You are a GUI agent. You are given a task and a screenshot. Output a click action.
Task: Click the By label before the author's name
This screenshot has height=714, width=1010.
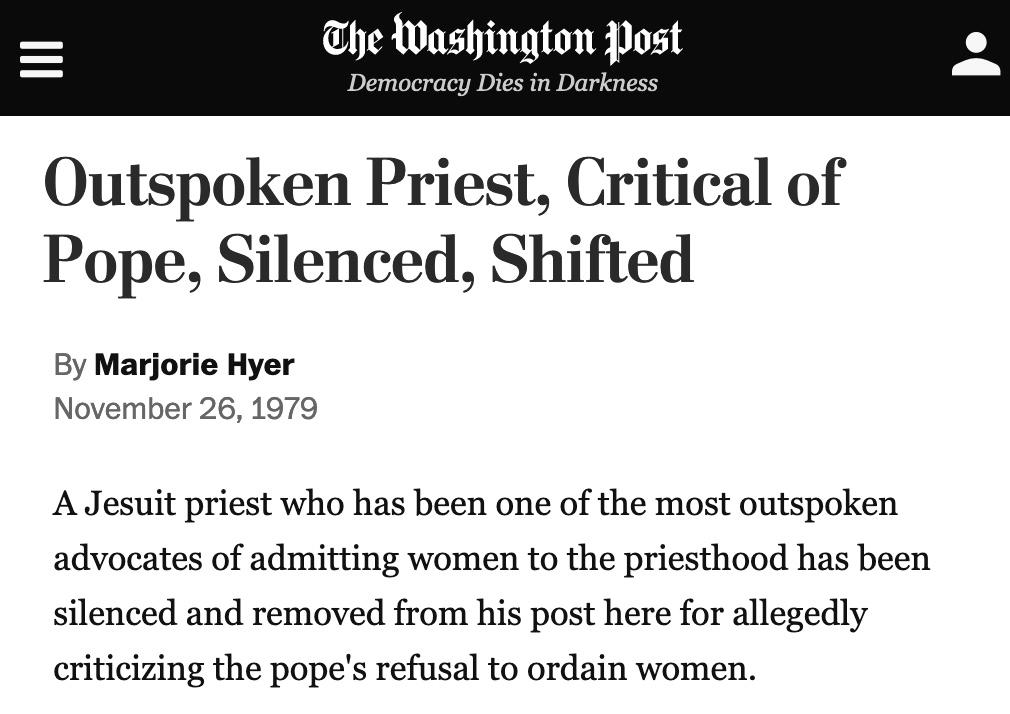pyautogui.click(x=70, y=365)
